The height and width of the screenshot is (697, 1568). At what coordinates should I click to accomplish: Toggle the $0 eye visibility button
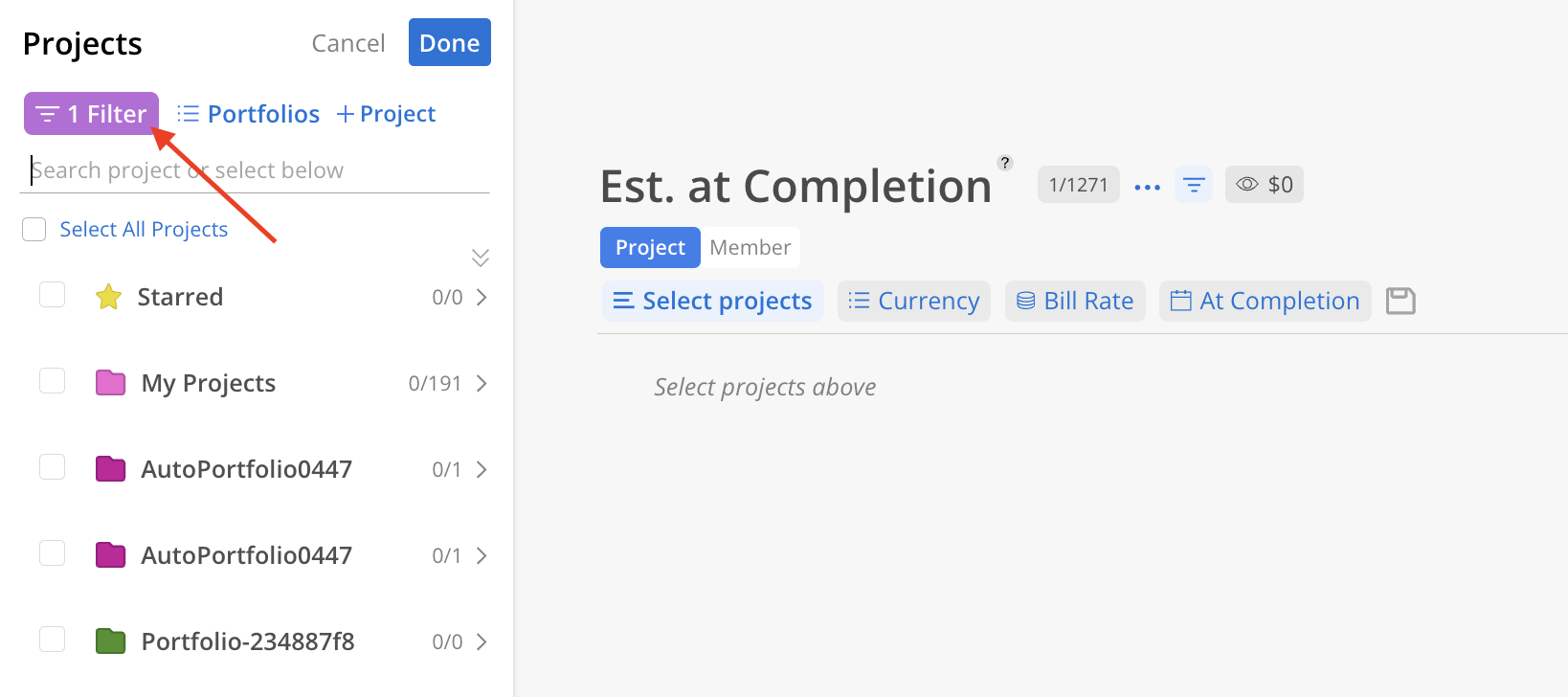point(1264,185)
